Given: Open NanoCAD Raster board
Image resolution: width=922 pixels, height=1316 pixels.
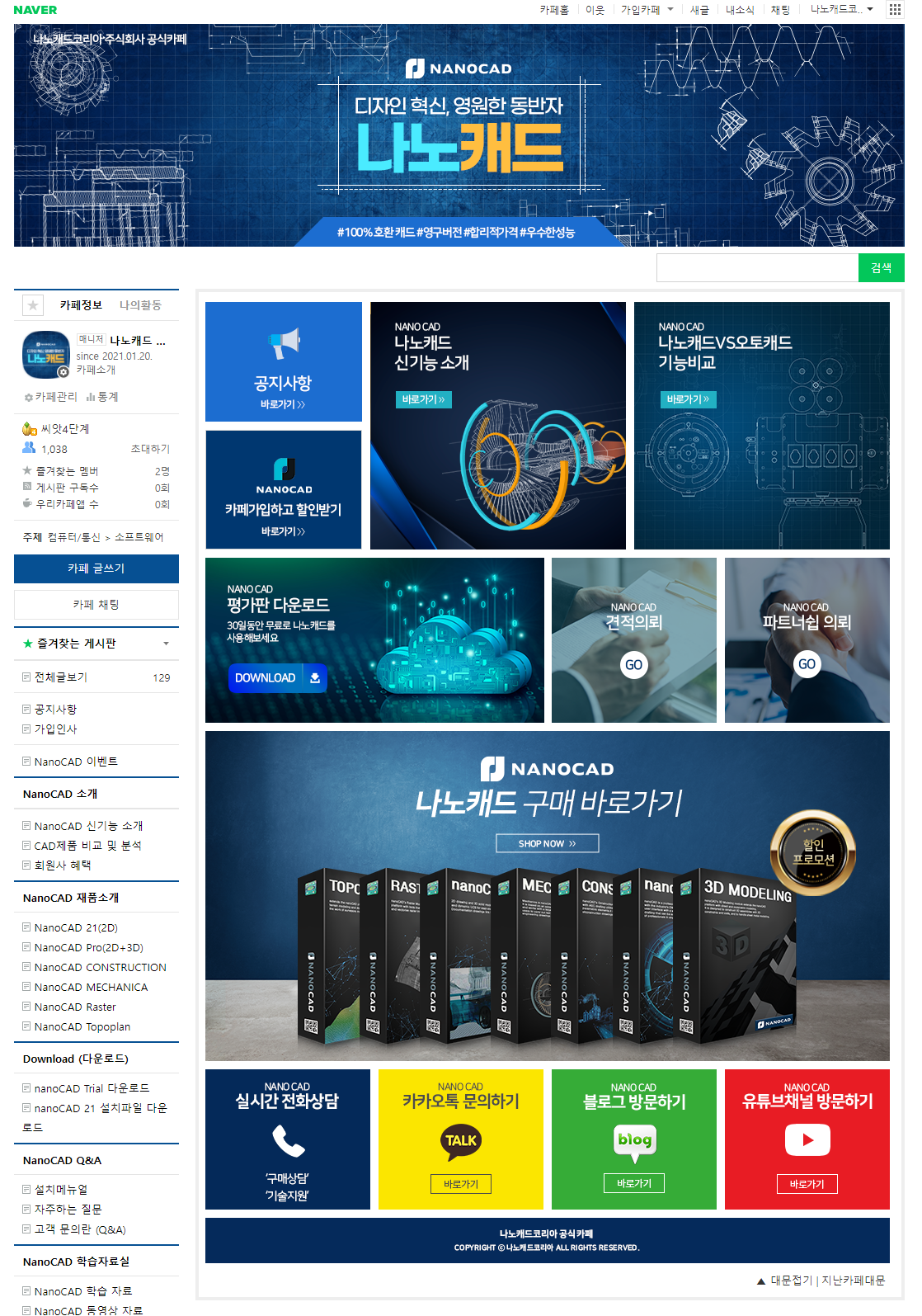Looking at the screenshot, I should (75, 1007).
